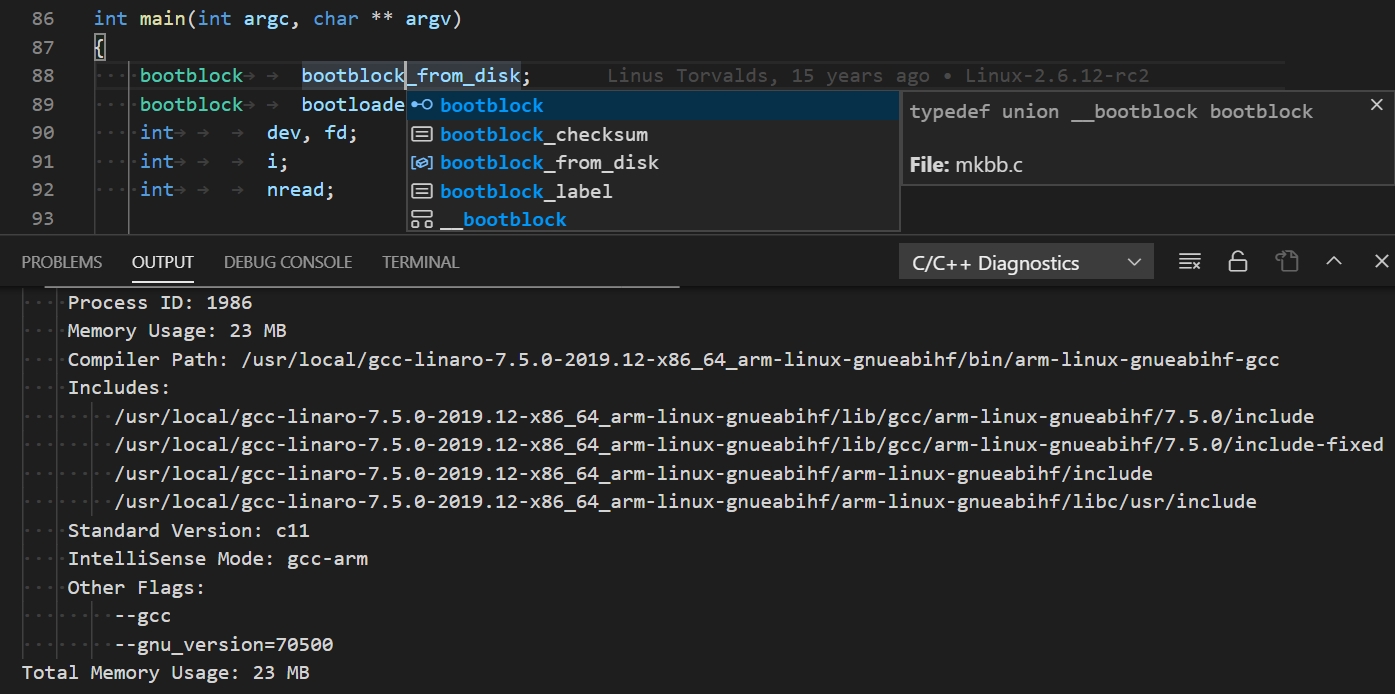Viewport: 1395px width, 694px height.
Task: Click line number 92 in gutter
Action: click(43, 190)
